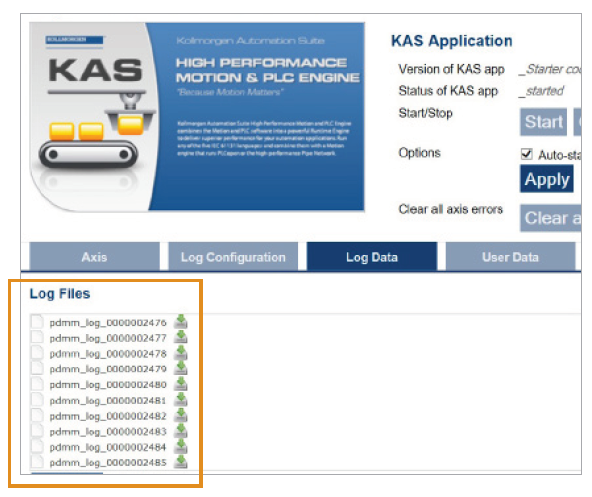Click file icon beside pdmm_log_0000002479
The width and height of the screenshot is (592, 497).
[37, 368]
